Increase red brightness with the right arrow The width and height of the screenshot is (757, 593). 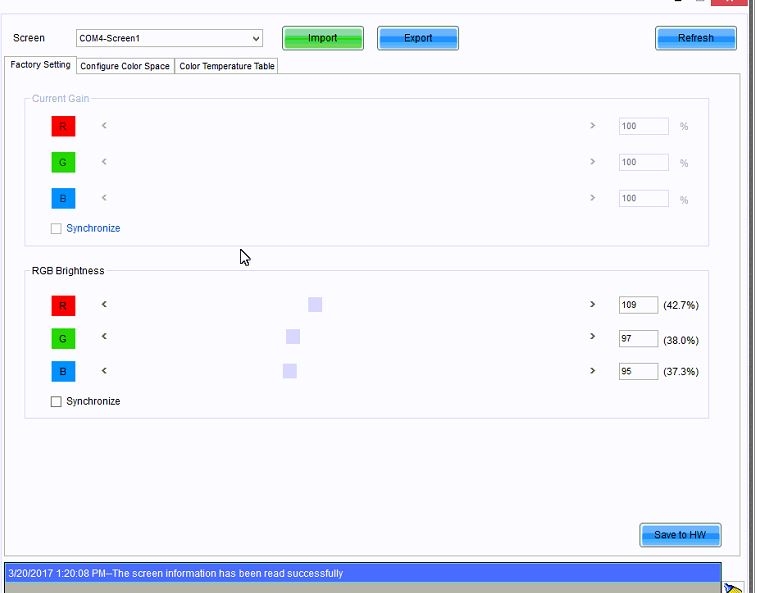click(592, 304)
